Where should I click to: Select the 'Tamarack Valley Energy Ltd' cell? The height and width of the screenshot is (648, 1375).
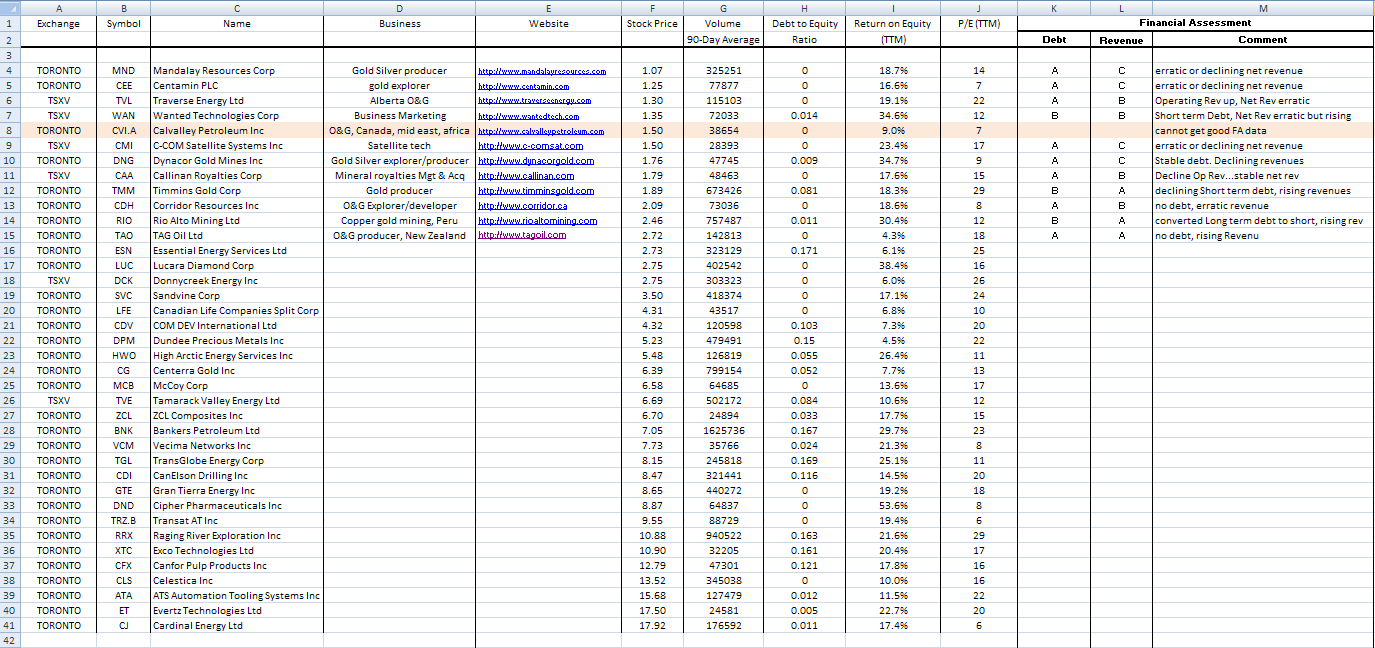[237, 401]
